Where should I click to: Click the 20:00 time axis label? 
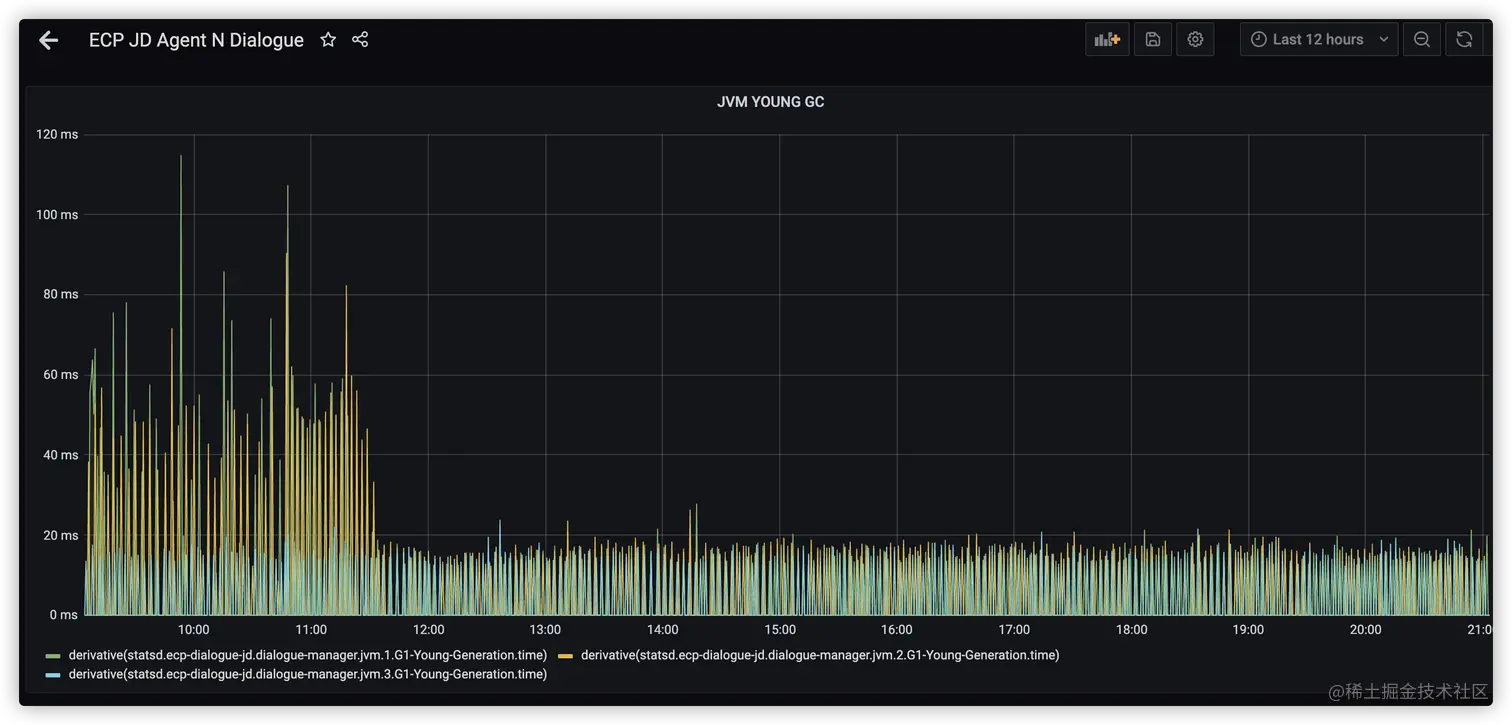point(1366,630)
